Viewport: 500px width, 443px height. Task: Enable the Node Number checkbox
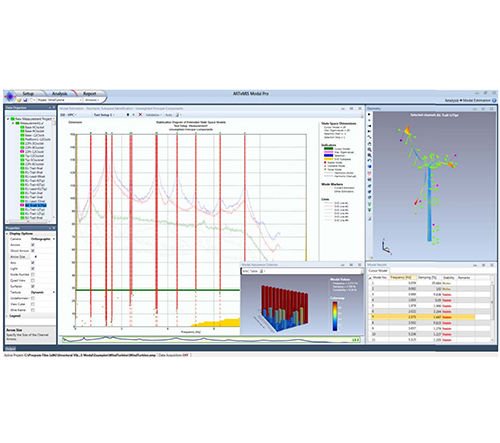coord(33,274)
